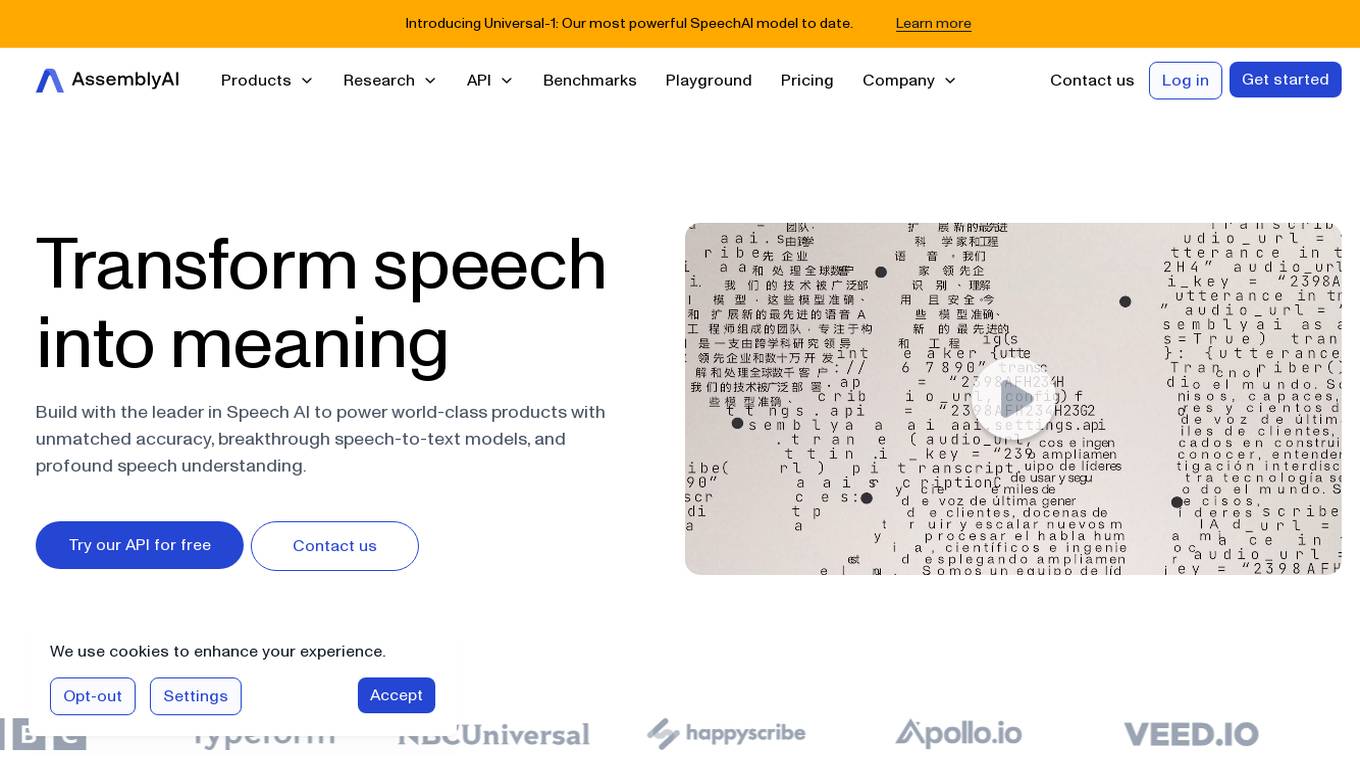The width and height of the screenshot is (1360, 764).
Task: Click the Log in button
Action: (x=1185, y=80)
